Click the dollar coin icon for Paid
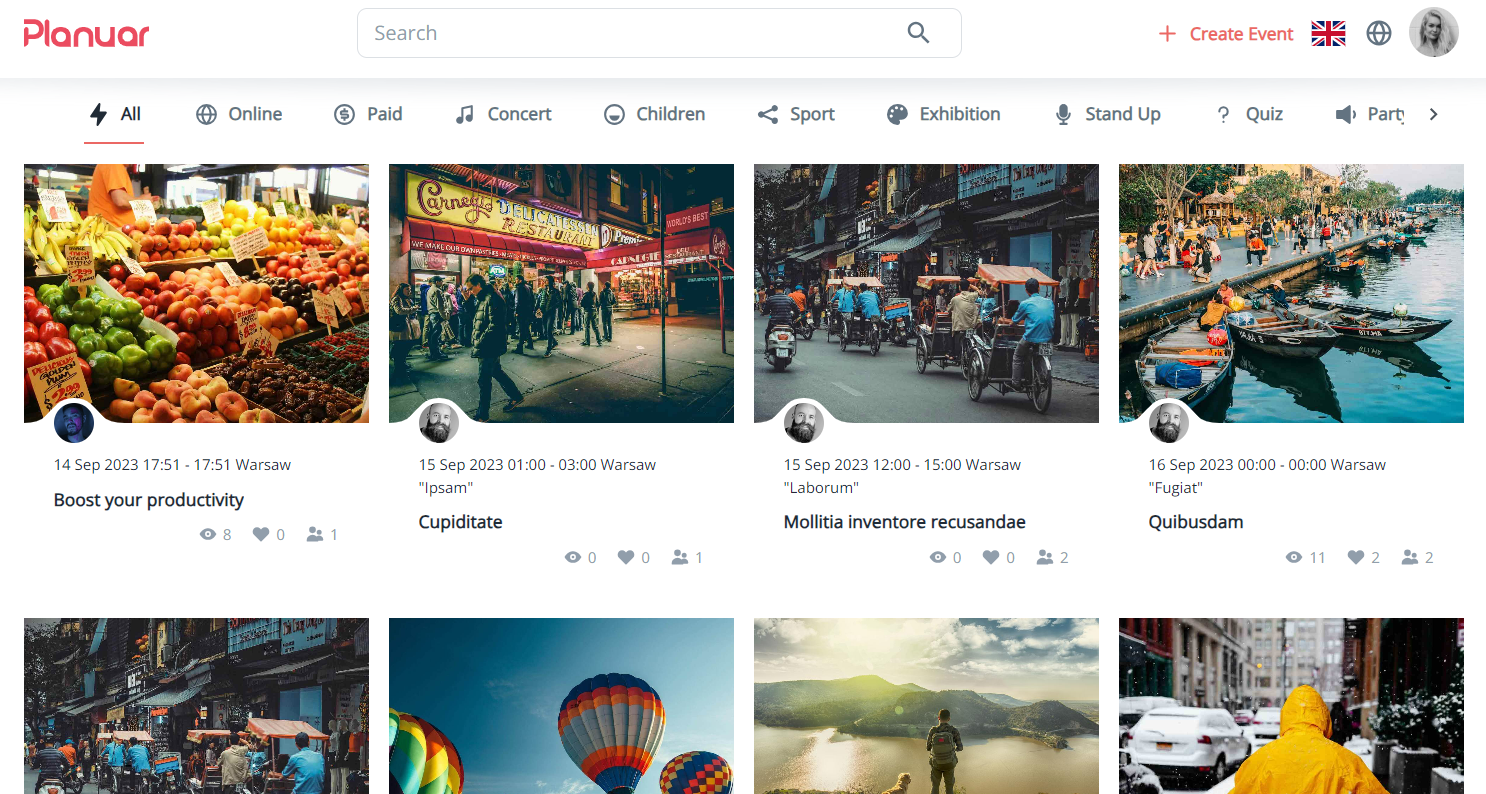Viewport: 1486px width, 794px height. tap(344, 114)
